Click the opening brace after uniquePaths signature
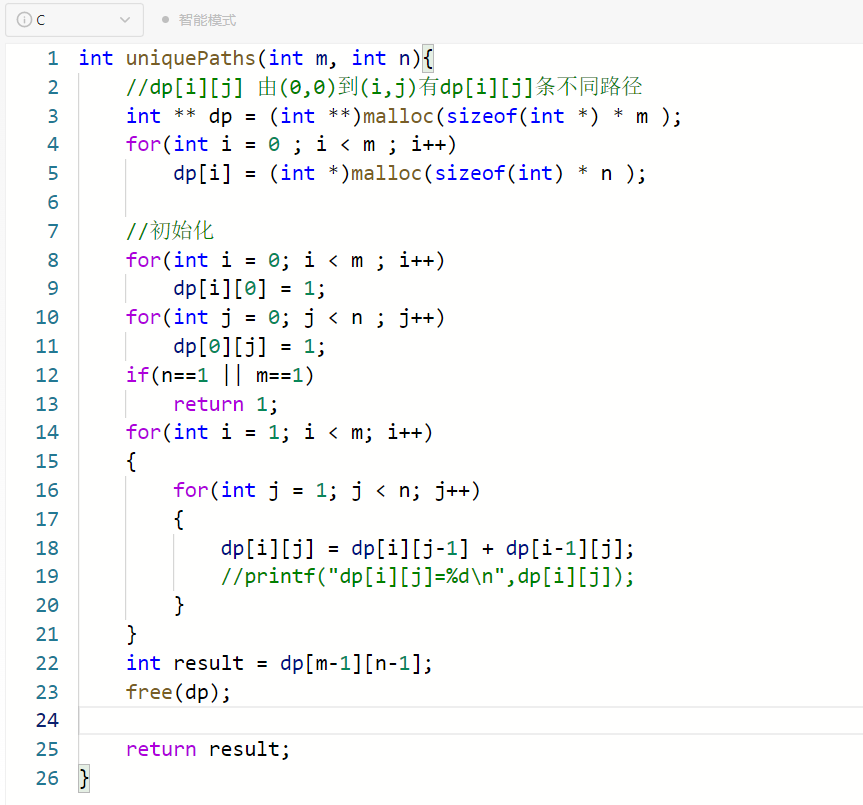This screenshot has height=805, width=863. [x=428, y=58]
